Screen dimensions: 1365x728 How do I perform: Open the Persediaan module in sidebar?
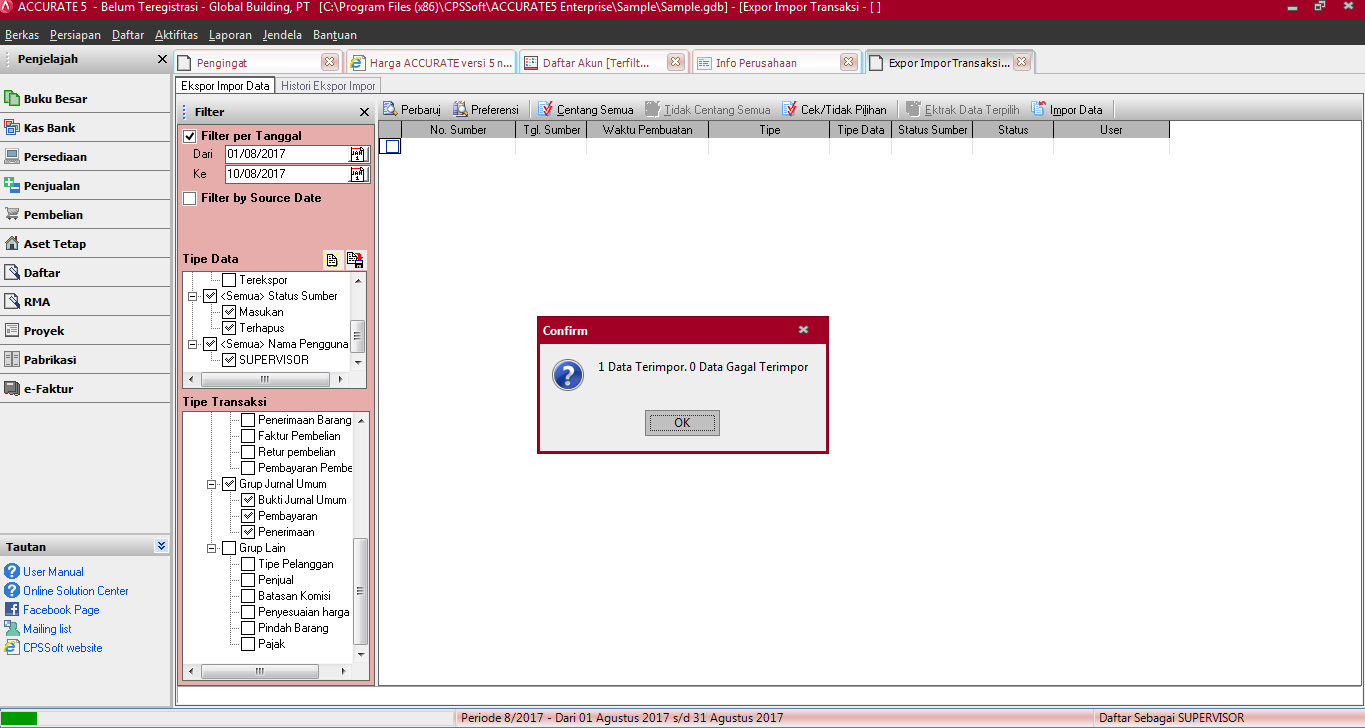click(55, 157)
